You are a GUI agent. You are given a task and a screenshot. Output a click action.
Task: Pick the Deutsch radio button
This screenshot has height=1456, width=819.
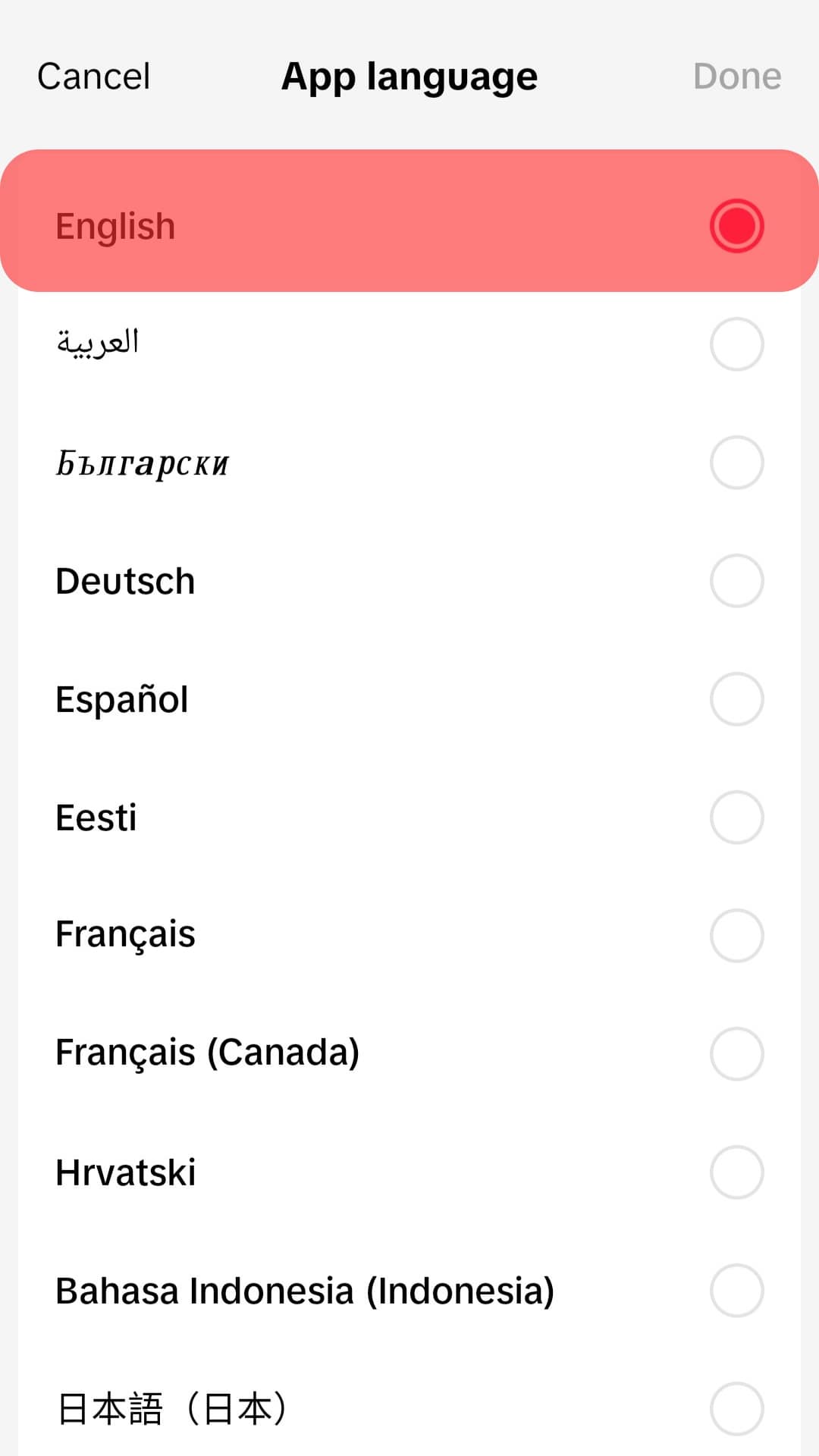[736, 581]
